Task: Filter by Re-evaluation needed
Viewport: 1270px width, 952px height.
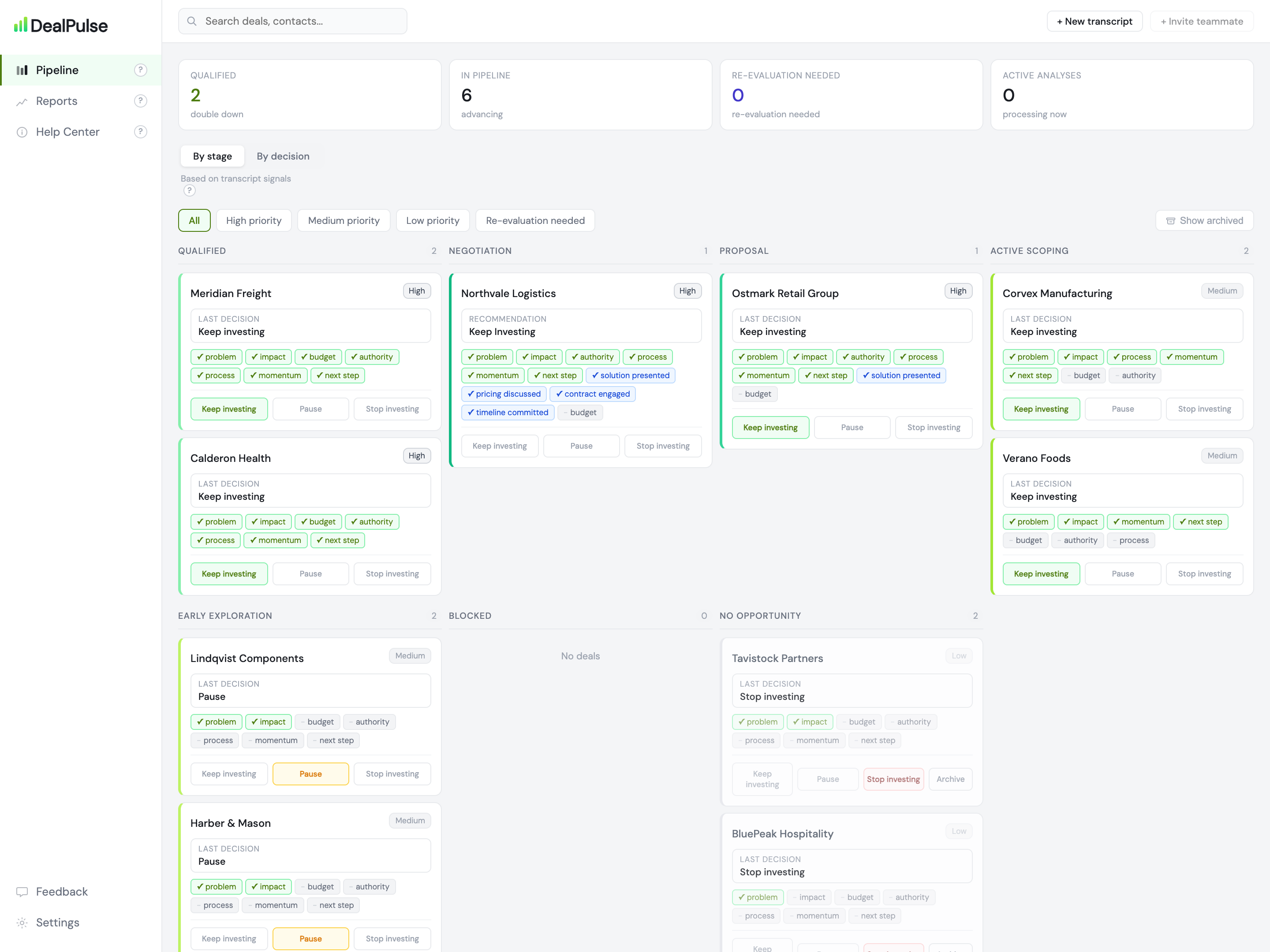Action: coord(535,220)
